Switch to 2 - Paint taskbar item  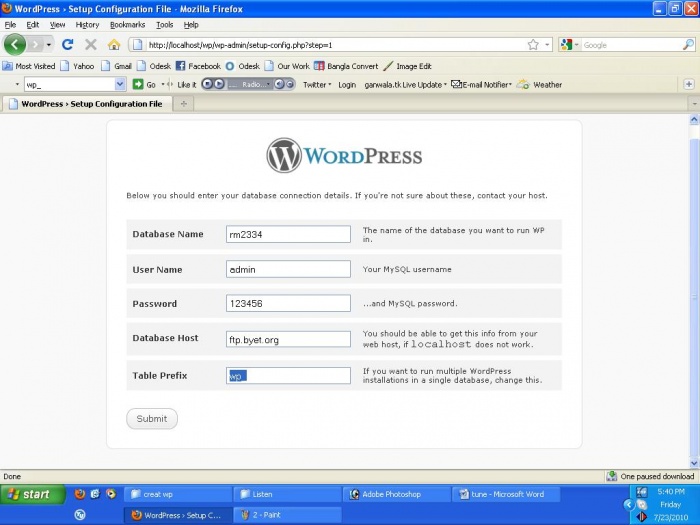[x=287, y=515]
